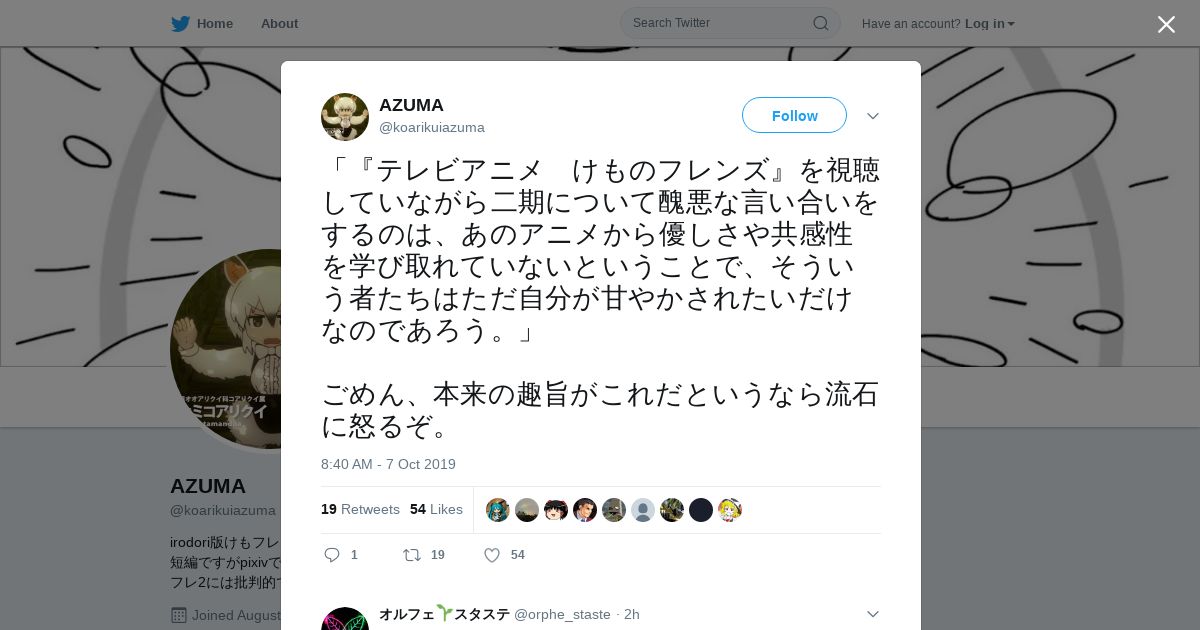Viewport: 1200px width, 630px height.
Task: Click the Twitter bird Home icon
Action: point(180,23)
